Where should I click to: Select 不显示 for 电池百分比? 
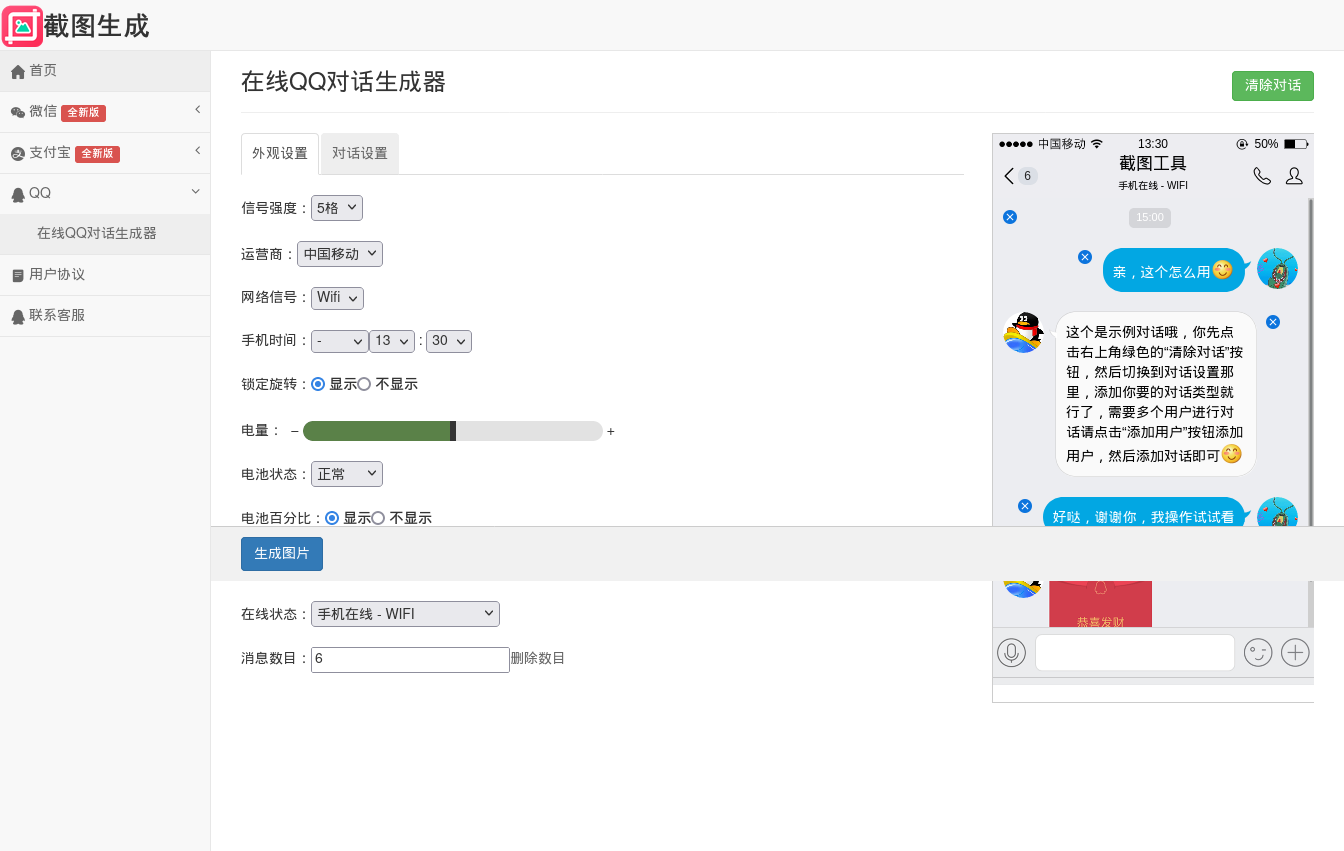[x=378, y=518]
